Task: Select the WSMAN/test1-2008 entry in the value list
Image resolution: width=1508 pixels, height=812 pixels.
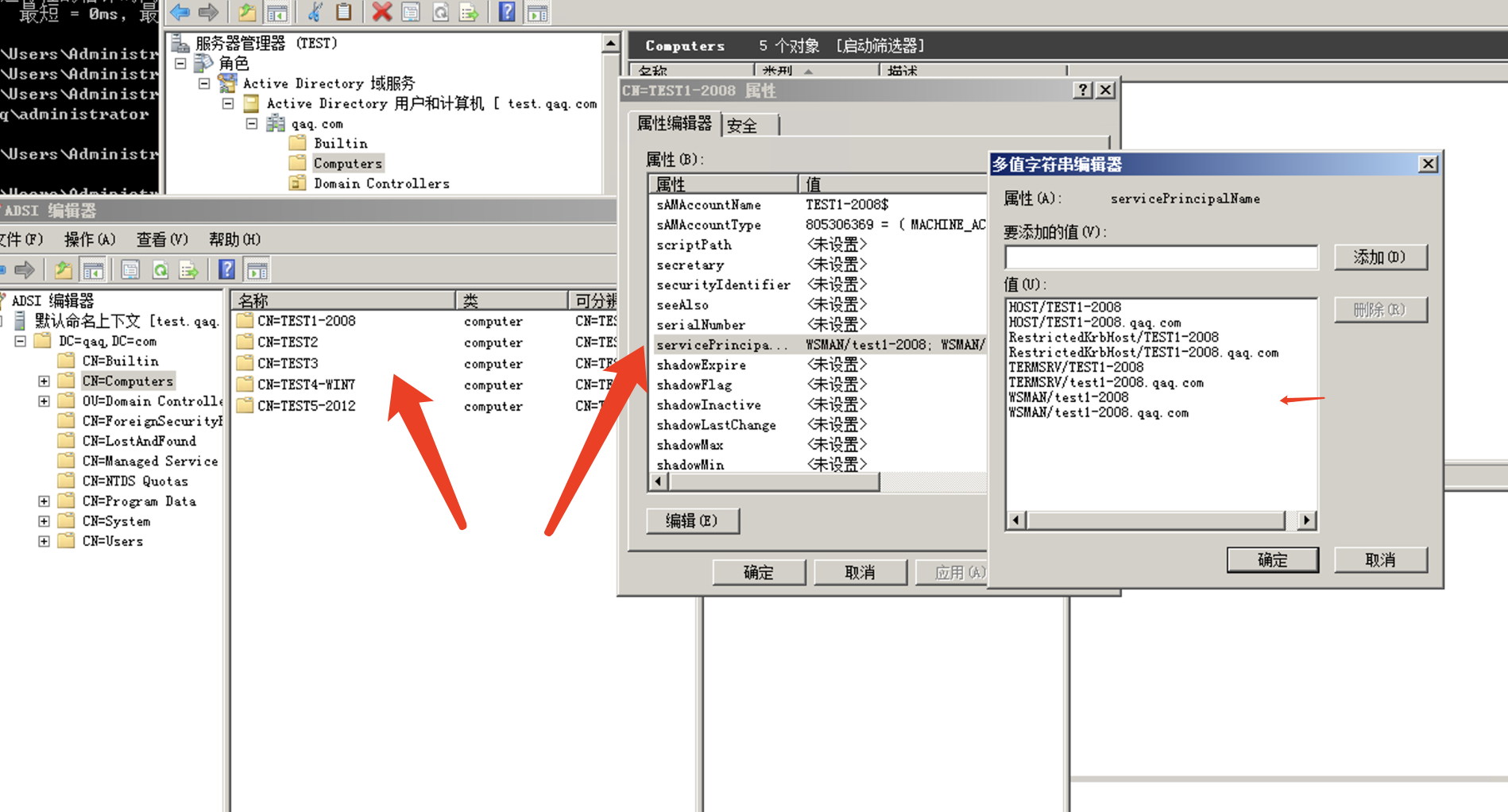Action: 1069,397
